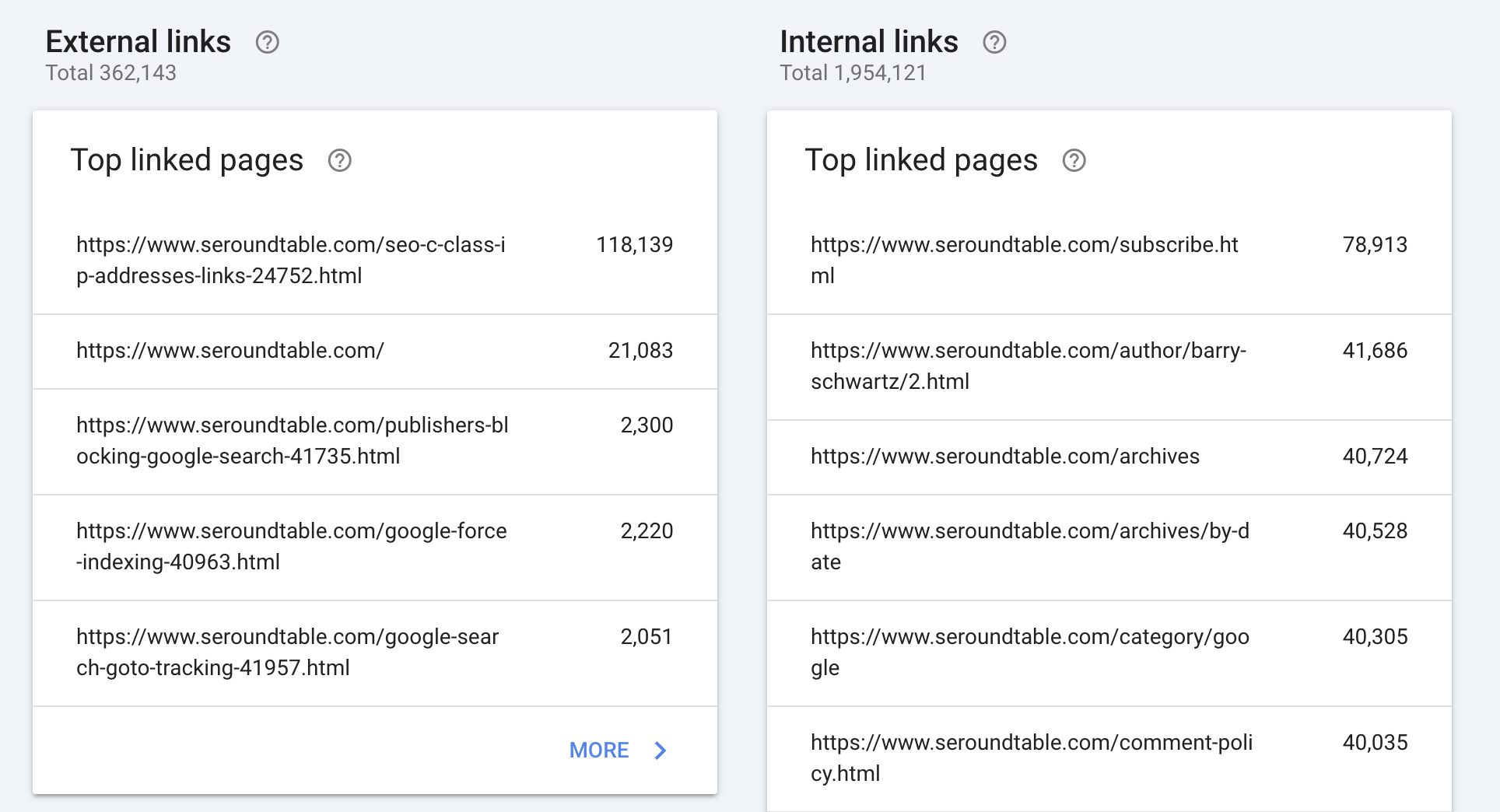Open the comment-policy.html row

(x=1109, y=759)
